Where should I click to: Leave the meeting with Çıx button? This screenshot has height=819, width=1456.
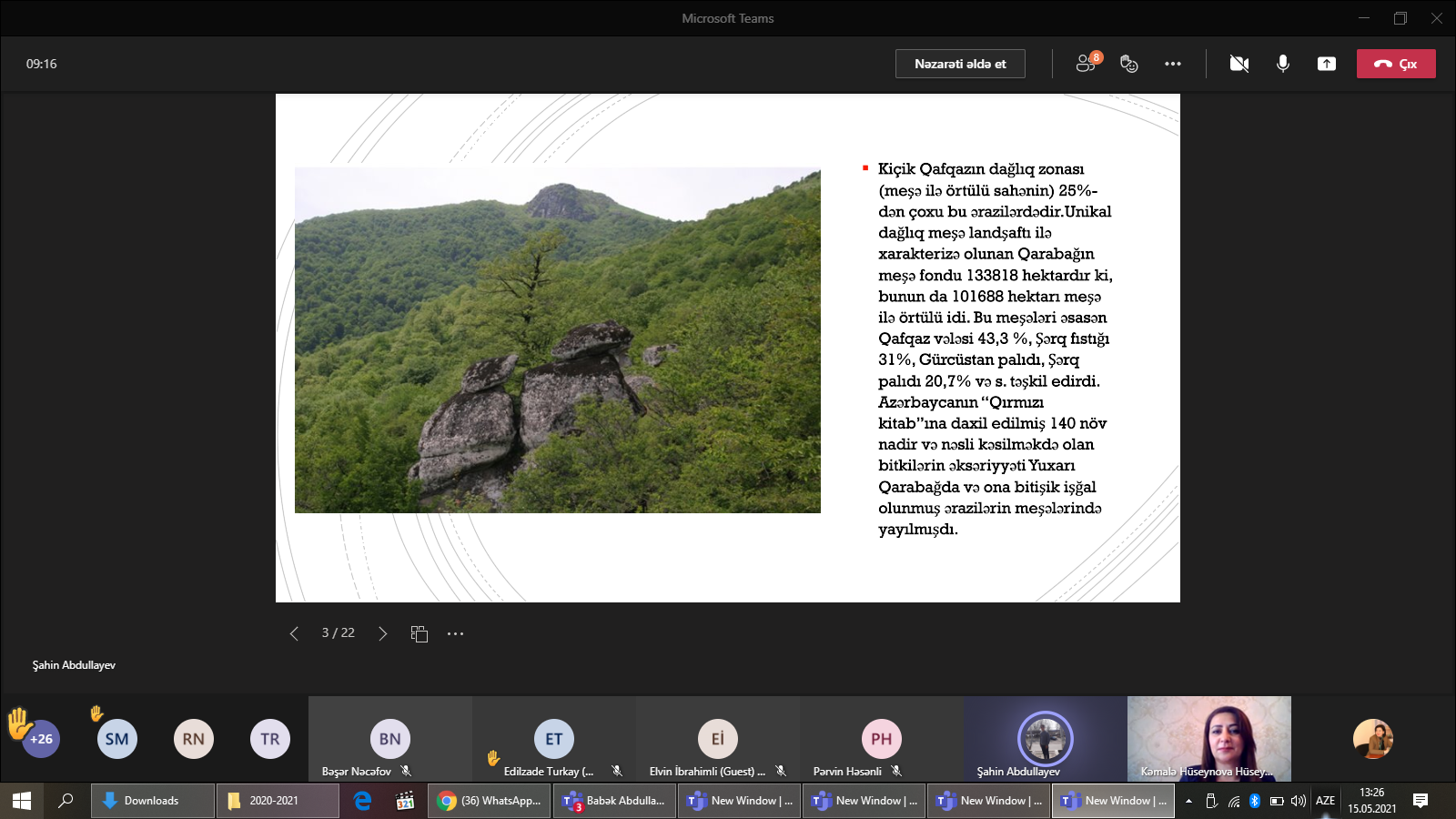[1396, 64]
